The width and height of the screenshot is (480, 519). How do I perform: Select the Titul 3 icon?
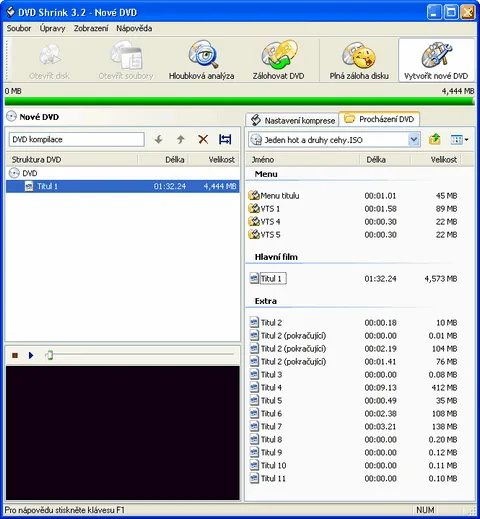254,374
